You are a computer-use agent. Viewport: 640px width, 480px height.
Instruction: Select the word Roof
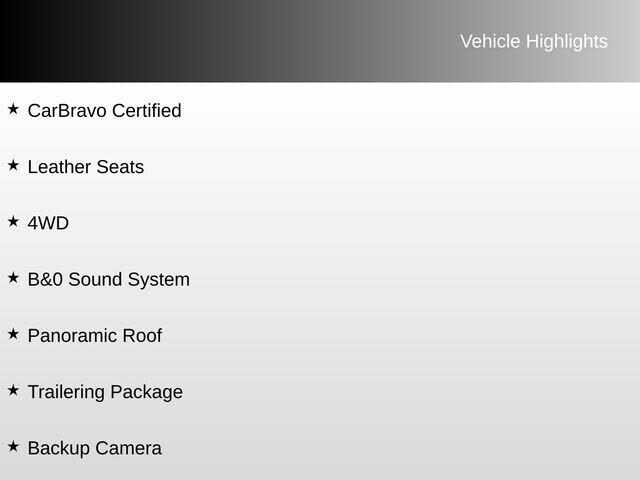(x=142, y=336)
